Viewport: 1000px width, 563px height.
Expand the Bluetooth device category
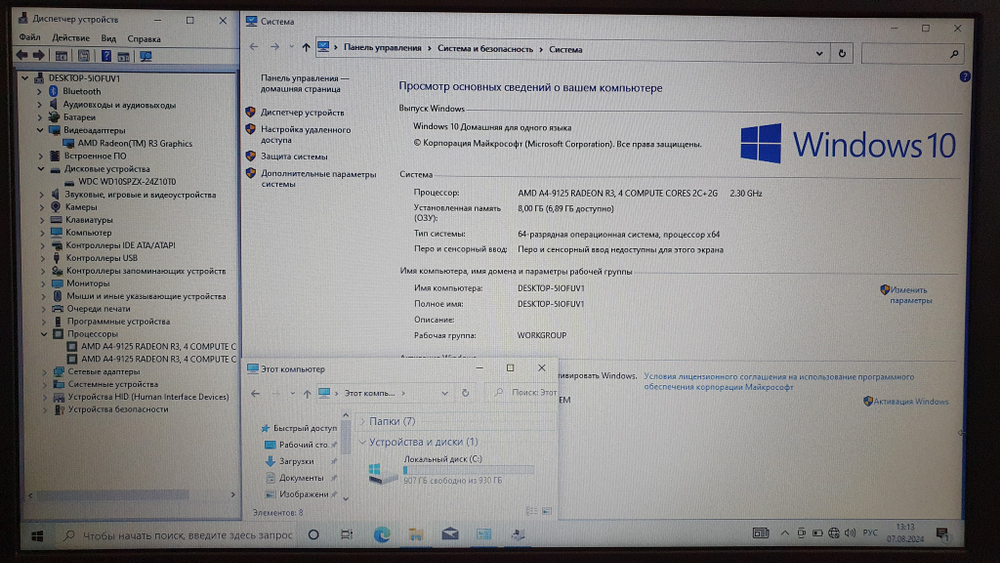coord(40,92)
